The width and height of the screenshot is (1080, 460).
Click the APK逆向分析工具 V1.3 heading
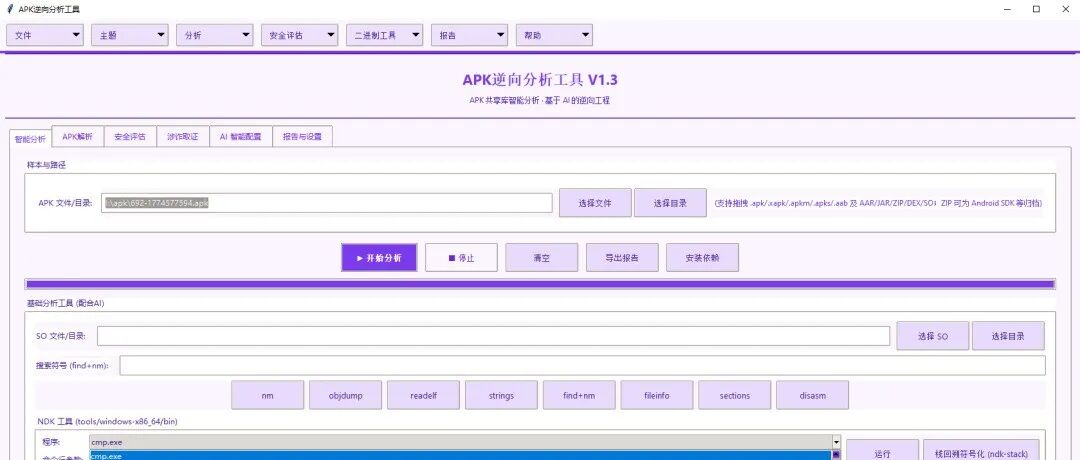(539, 79)
